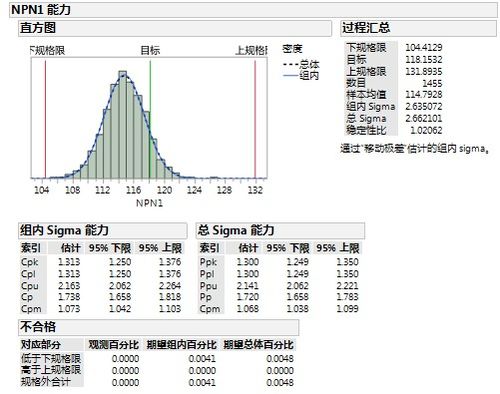Click the 组内 solid-line legend entry
This screenshot has width=500, height=394.
(301, 76)
